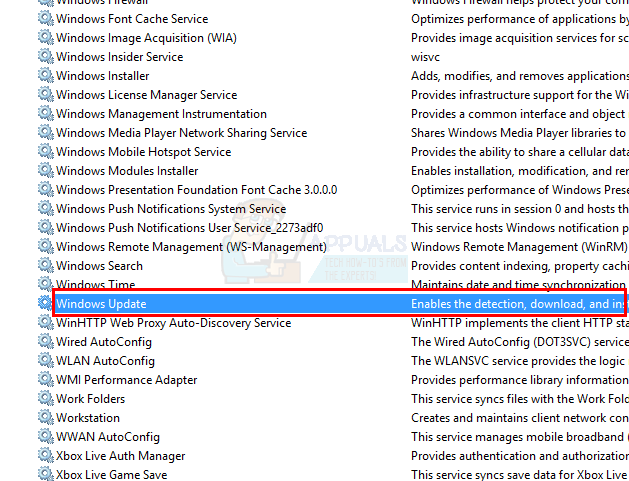Click gear icon beside Windows Installer
Viewport: 629px width, 481px height.
tap(46, 75)
